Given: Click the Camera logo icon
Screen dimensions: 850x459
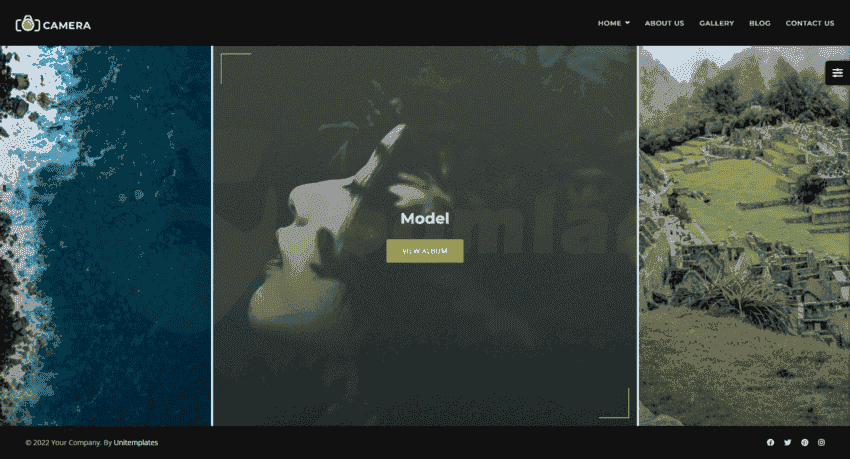Looking at the screenshot, I should (x=27, y=23).
